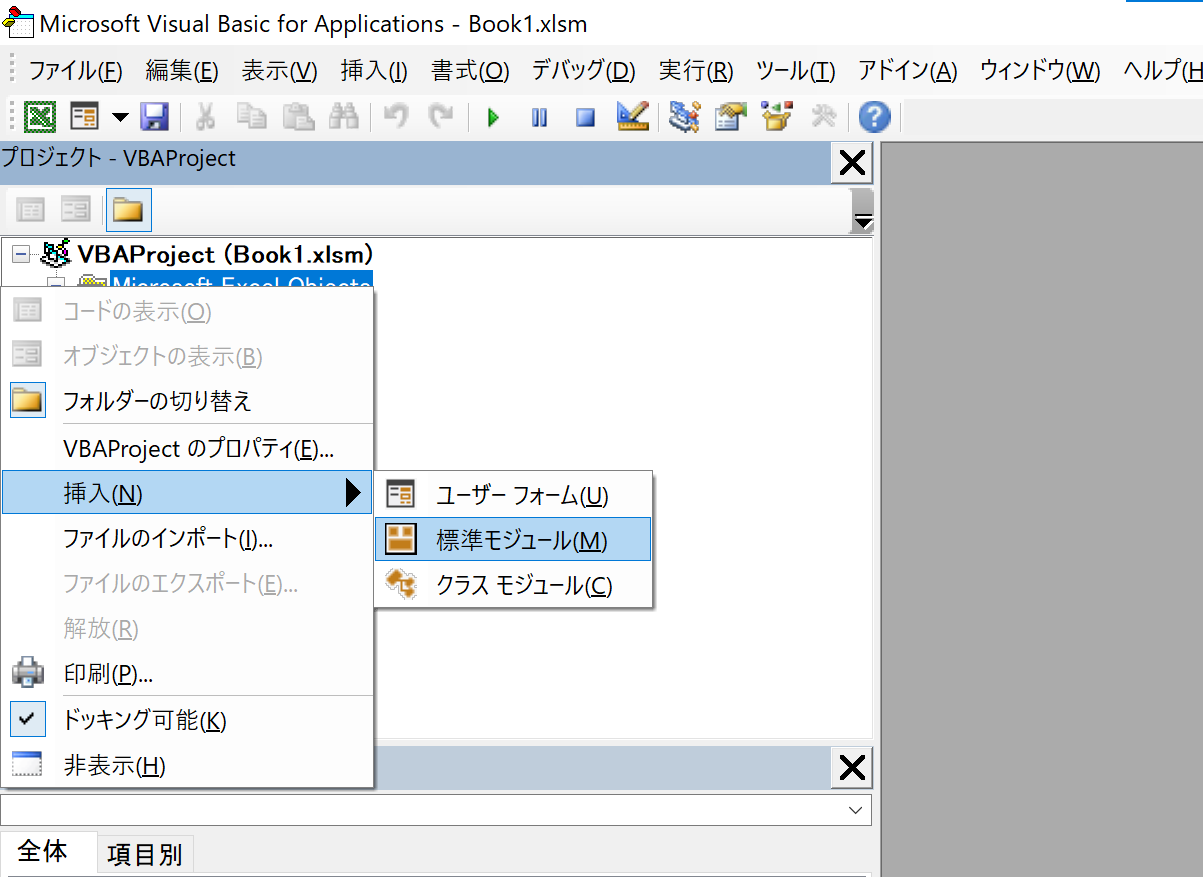Open the dropdown arrow beside the view buttons

[119, 117]
